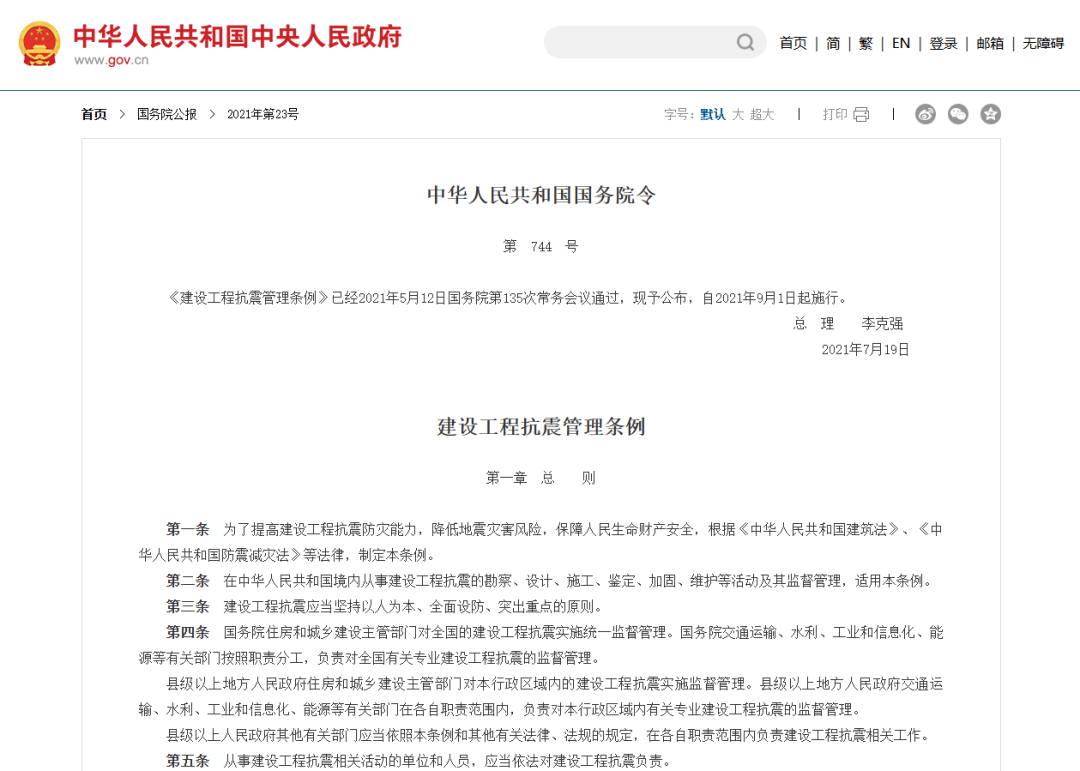Viewport: 1080px width, 771px height.
Task: Click the printer icon to print the decree
Action: (861, 114)
